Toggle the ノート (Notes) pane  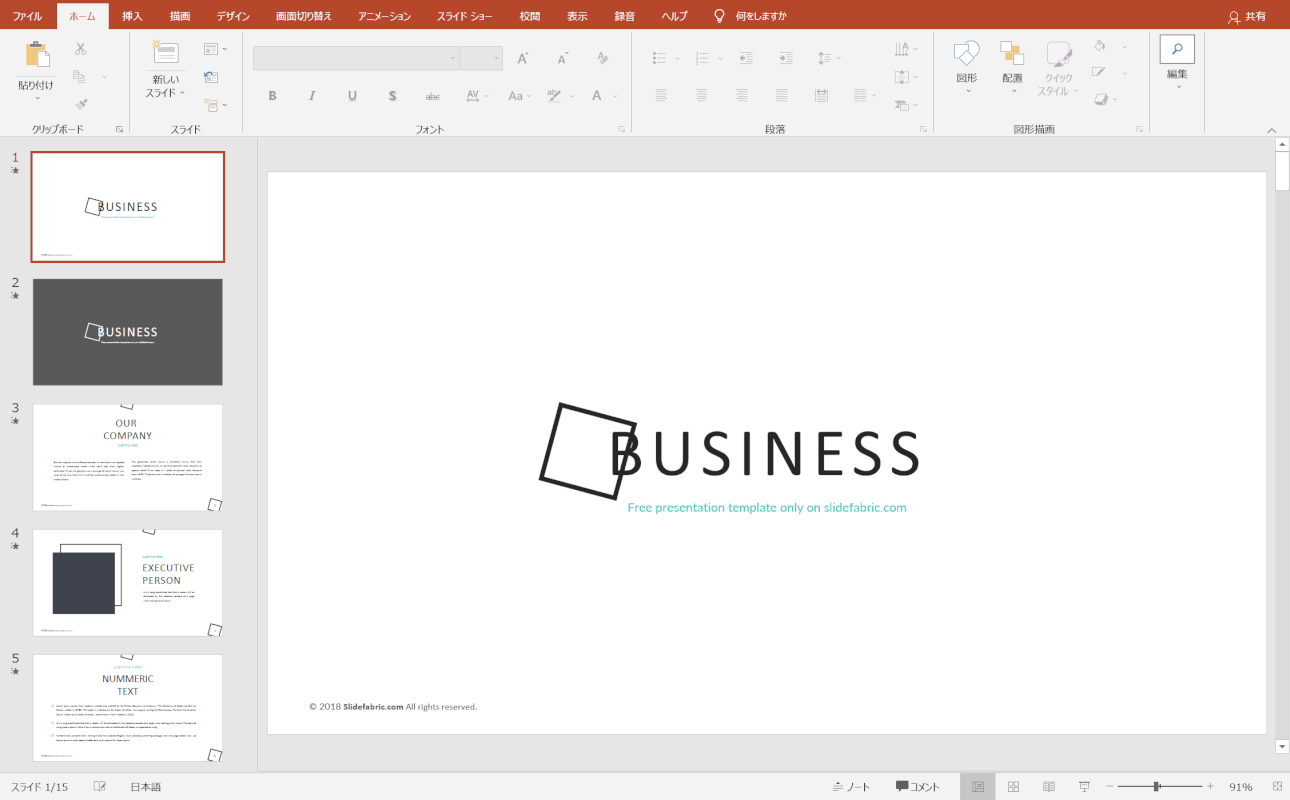(x=851, y=787)
